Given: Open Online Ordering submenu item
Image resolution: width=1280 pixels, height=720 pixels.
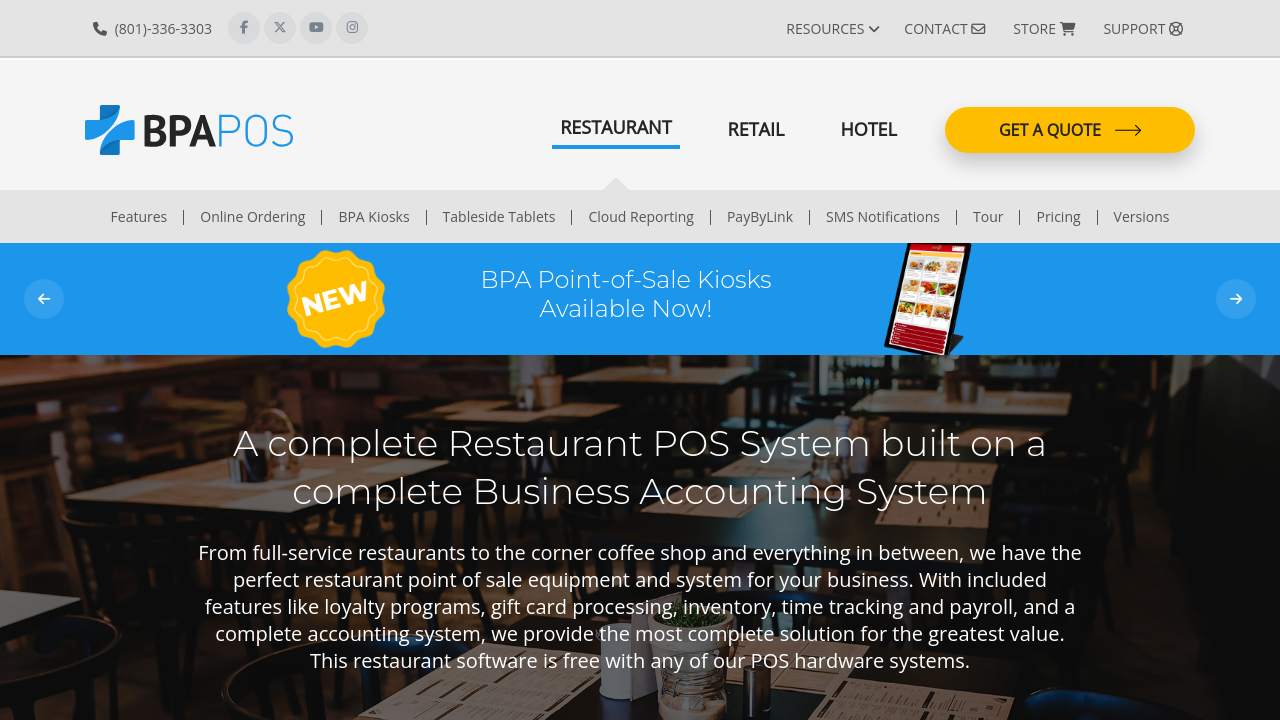Looking at the screenshot, I should 253,217.
